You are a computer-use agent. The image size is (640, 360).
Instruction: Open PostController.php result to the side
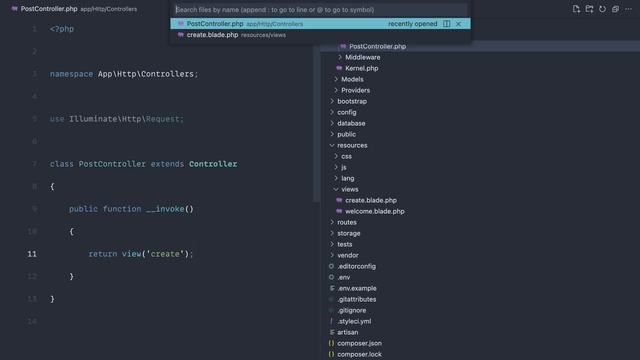[x=447, y=24]
